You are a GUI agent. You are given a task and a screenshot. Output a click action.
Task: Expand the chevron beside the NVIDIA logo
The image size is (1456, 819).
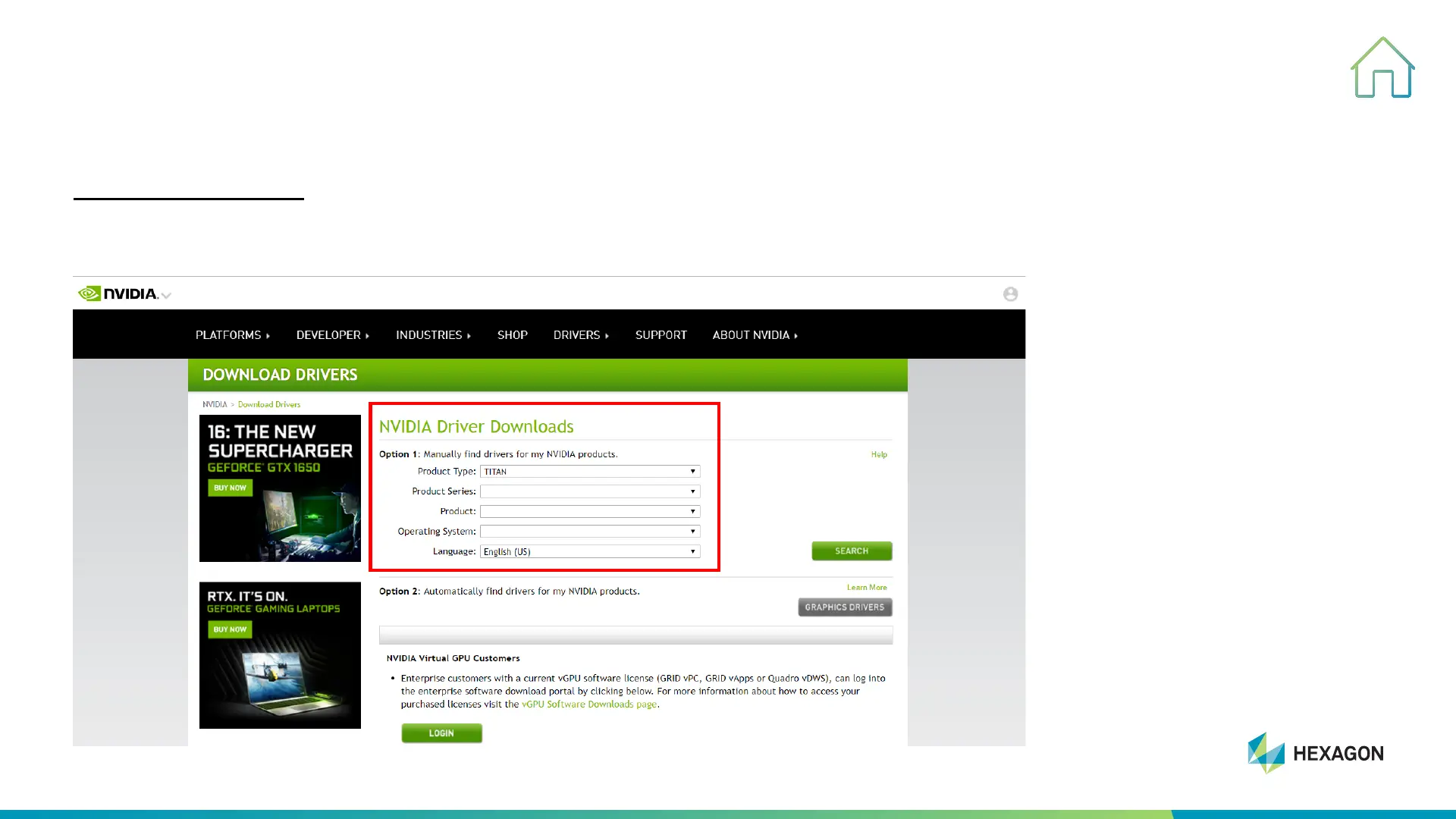coord(167,295)
